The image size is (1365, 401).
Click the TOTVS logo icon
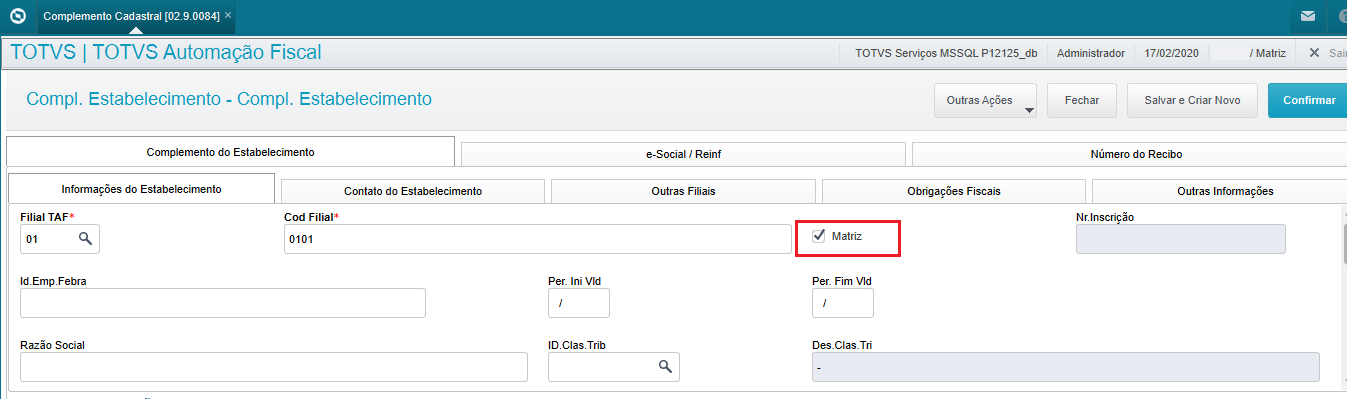16,16
